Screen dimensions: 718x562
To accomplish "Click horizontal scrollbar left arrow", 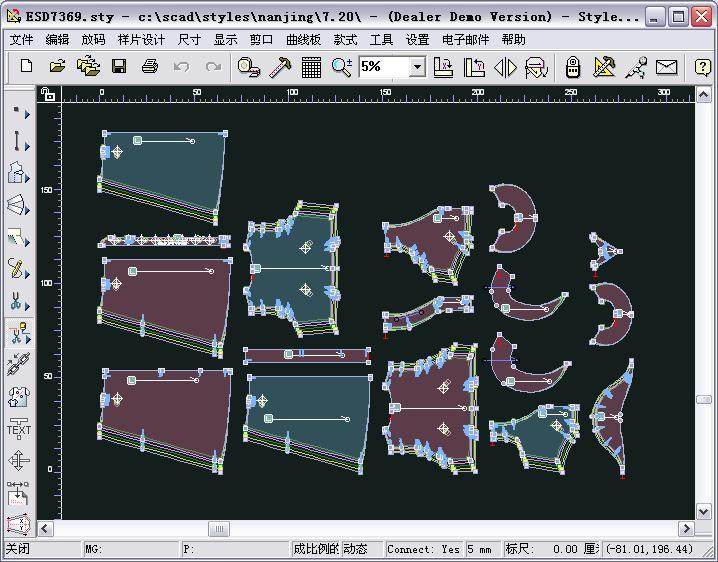I will (x=45, y=529).
